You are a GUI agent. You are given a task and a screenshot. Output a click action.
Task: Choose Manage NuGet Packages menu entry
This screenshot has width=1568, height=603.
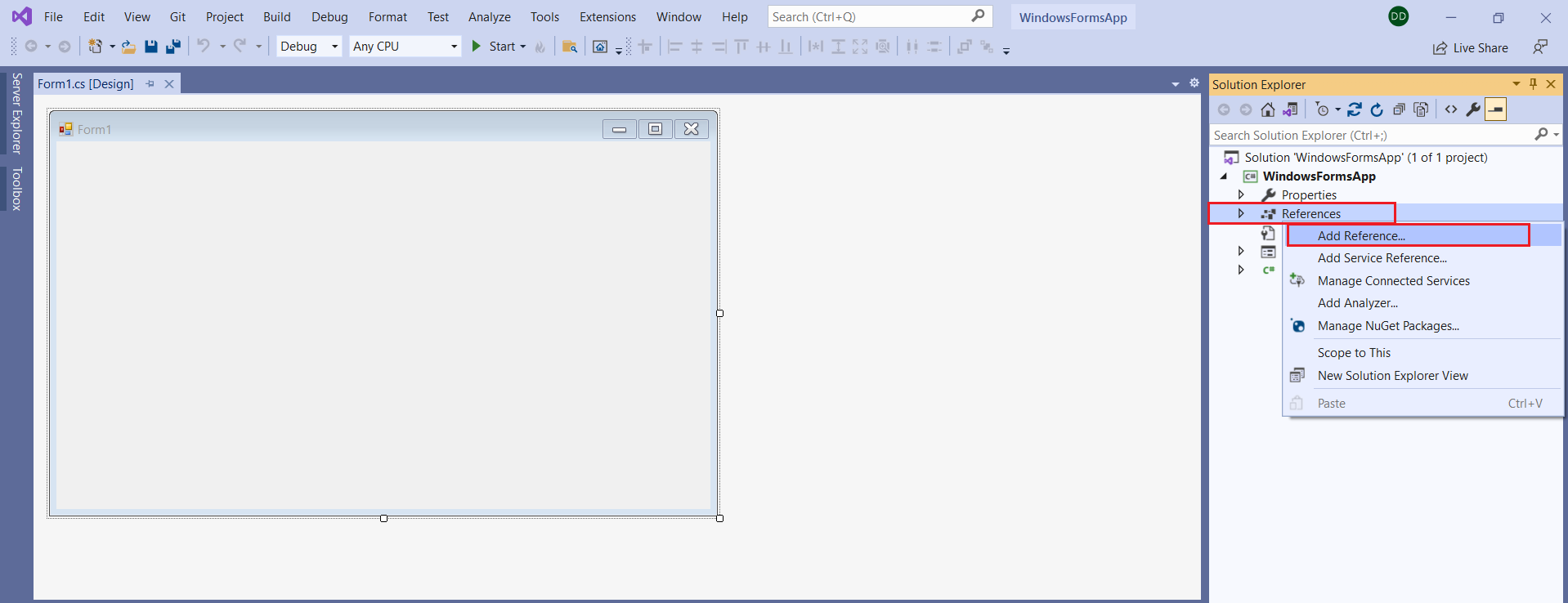pyautogui.click(x=1388, y=326)
